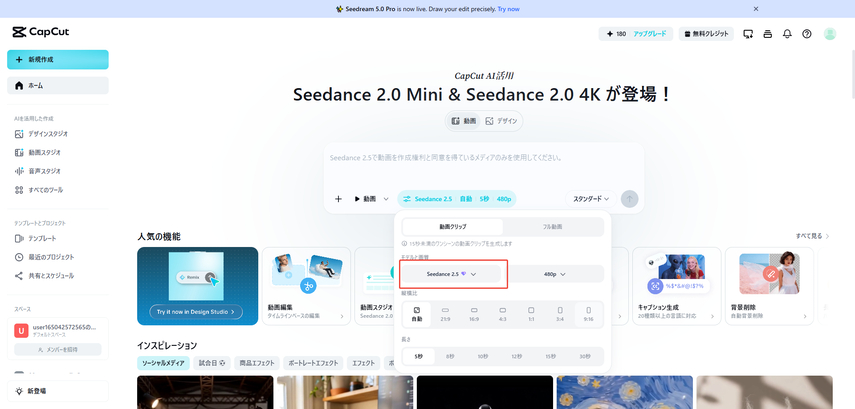Click the Seedance 2.5 settings chip in prompt bar
855x409 pixels.
pos(457,199)
